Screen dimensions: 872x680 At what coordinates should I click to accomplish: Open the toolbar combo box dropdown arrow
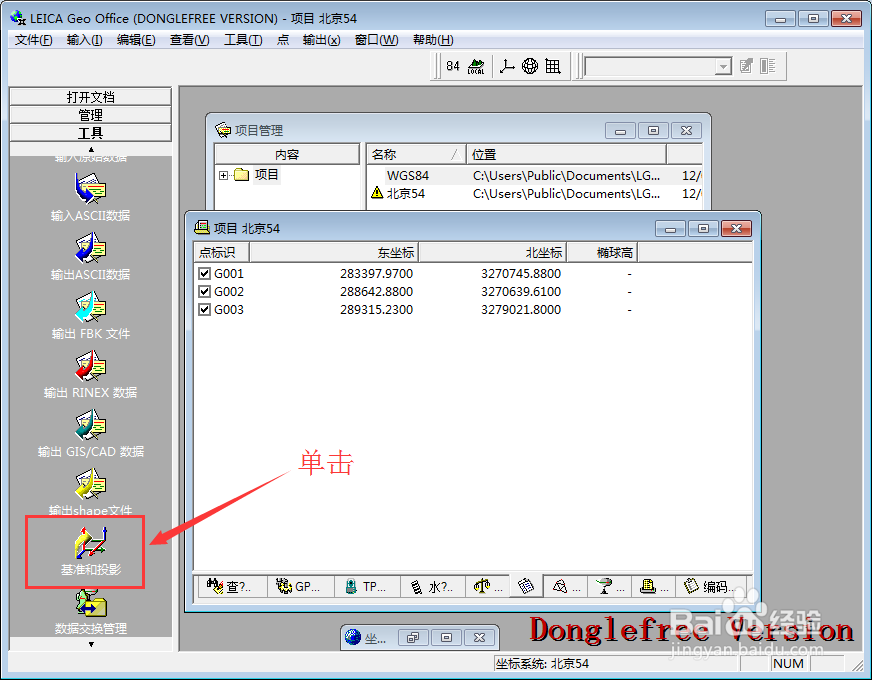coord(722,67)
